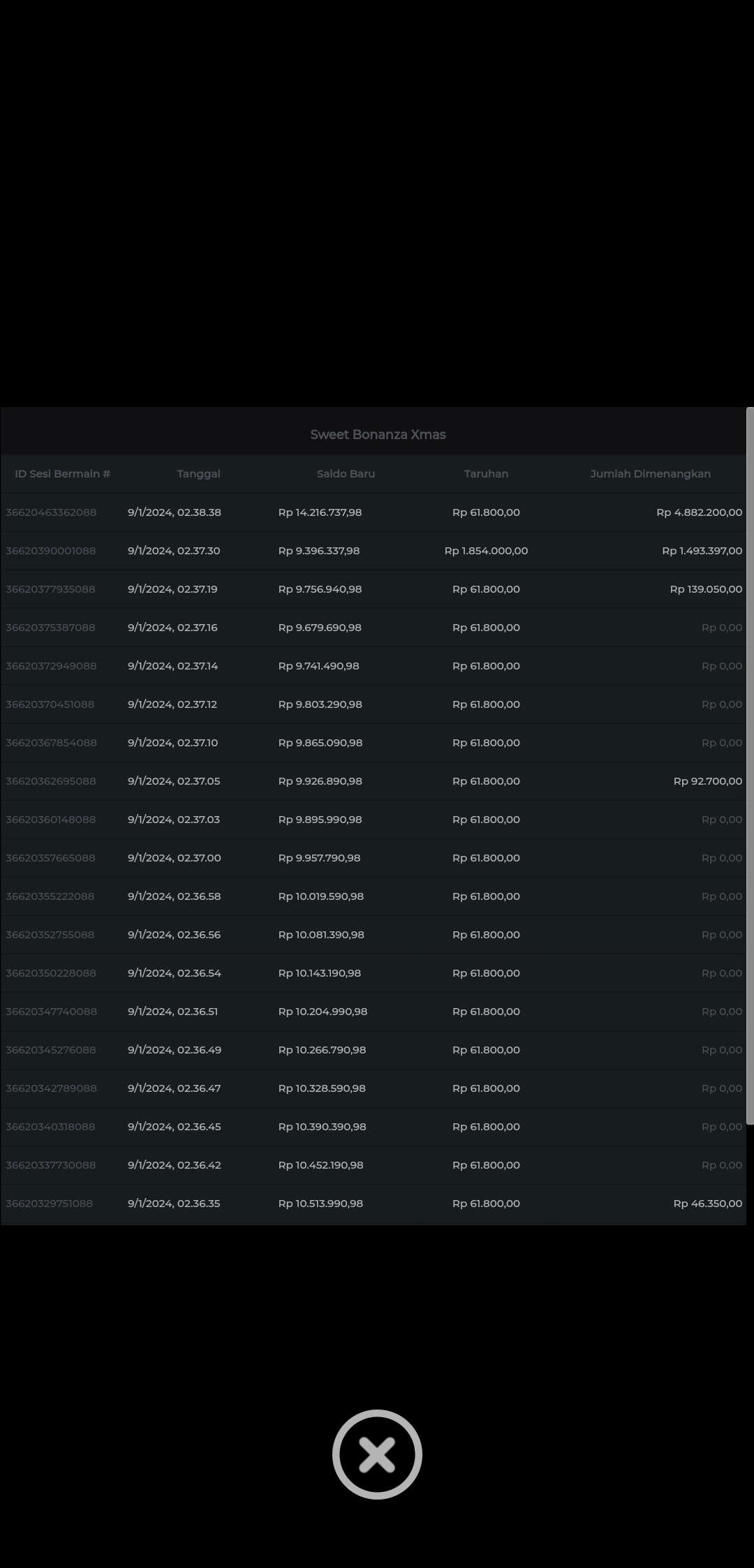
Task: Click the Taruhan column header
Action: click(486, 474)
